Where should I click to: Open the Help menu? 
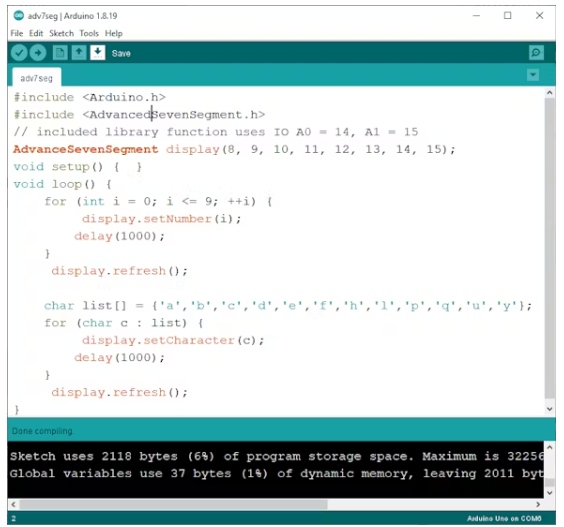pos(114,33)
